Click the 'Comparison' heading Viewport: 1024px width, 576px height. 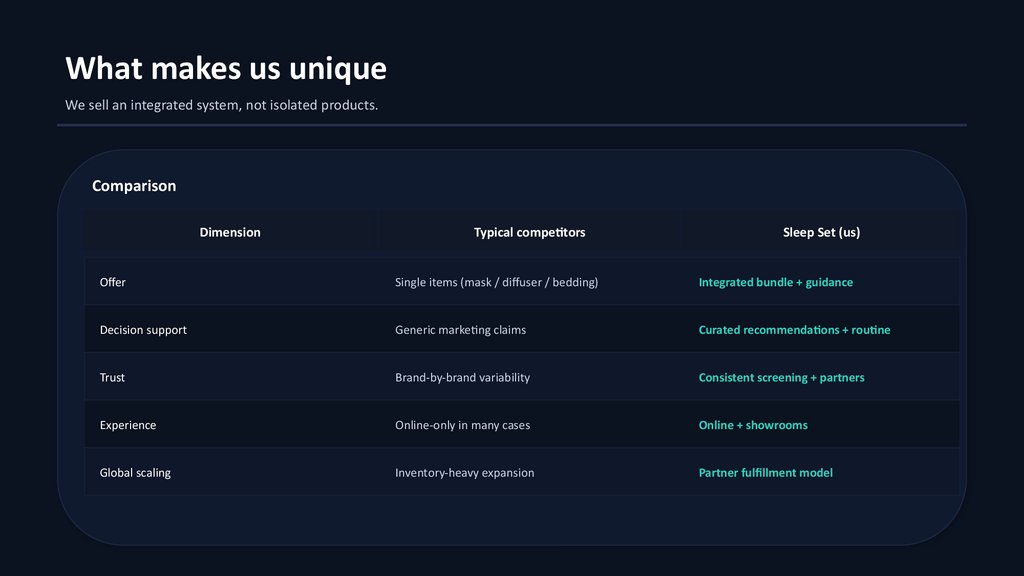click(134, 186)
